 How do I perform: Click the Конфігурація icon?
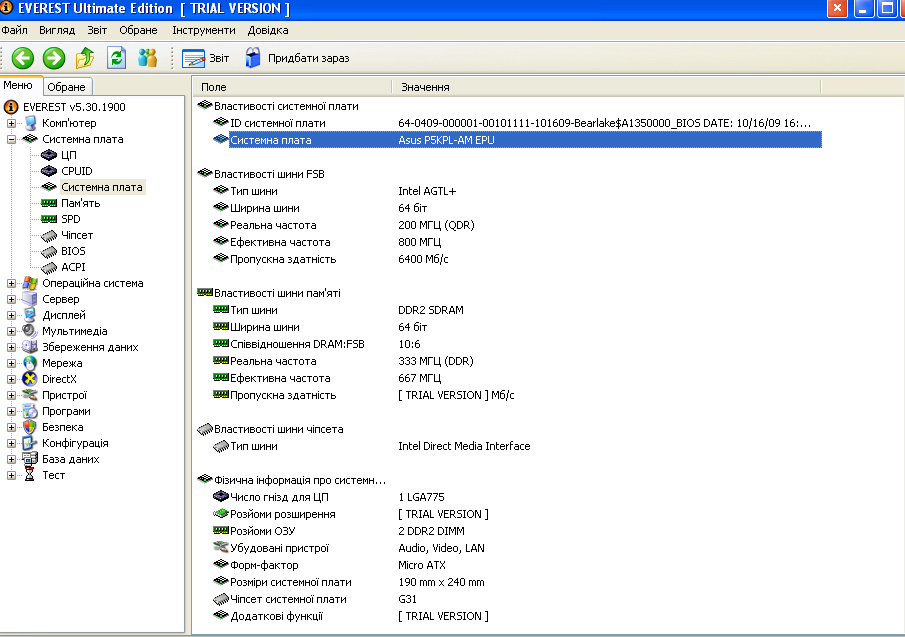(x=30, y=443)
